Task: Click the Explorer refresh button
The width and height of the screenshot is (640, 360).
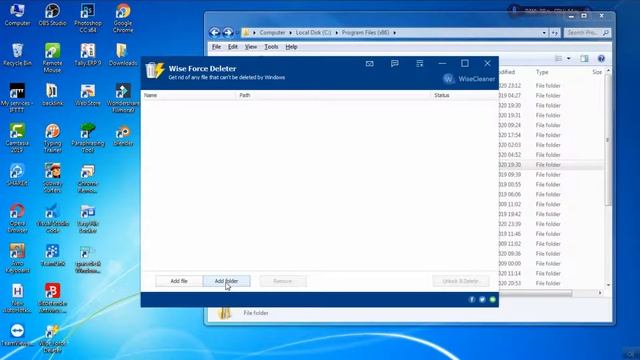Action: [554, 33]
